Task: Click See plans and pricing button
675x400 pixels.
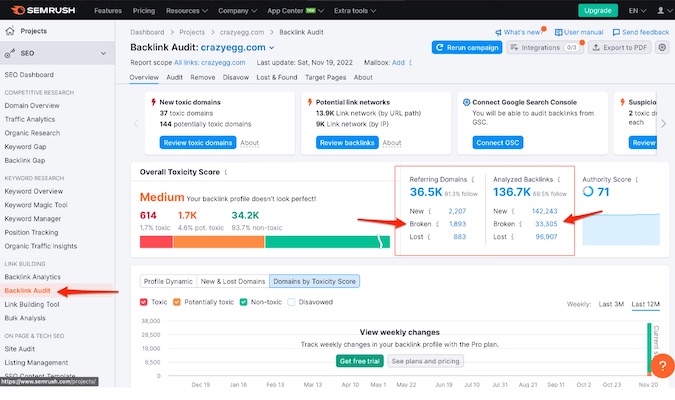Action: [426, 361]
